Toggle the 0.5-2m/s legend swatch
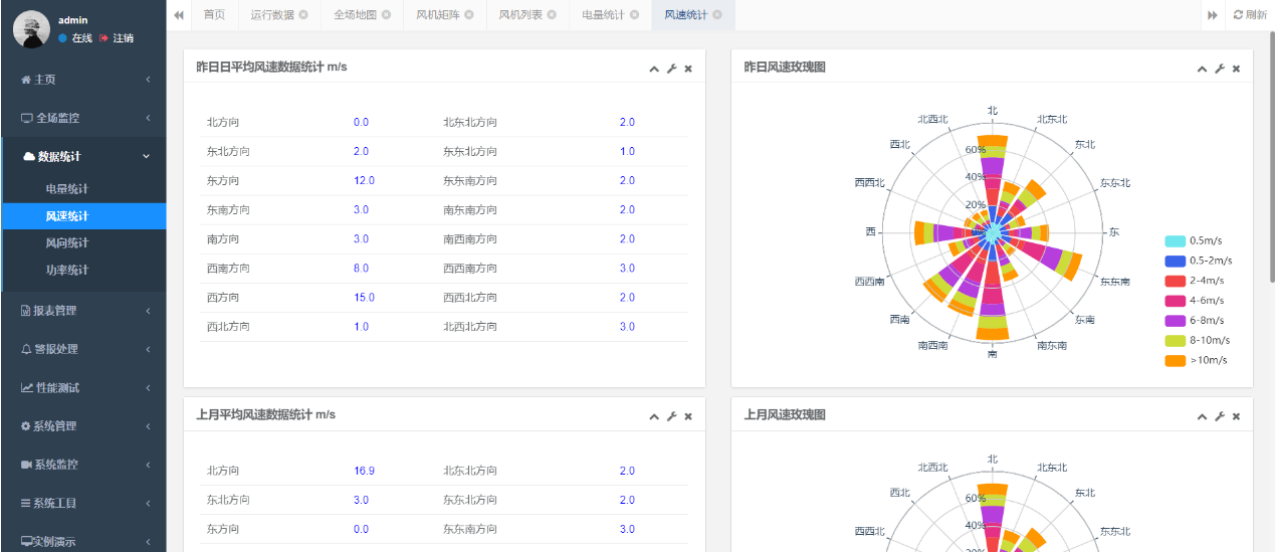 (x=1175, y=261)
